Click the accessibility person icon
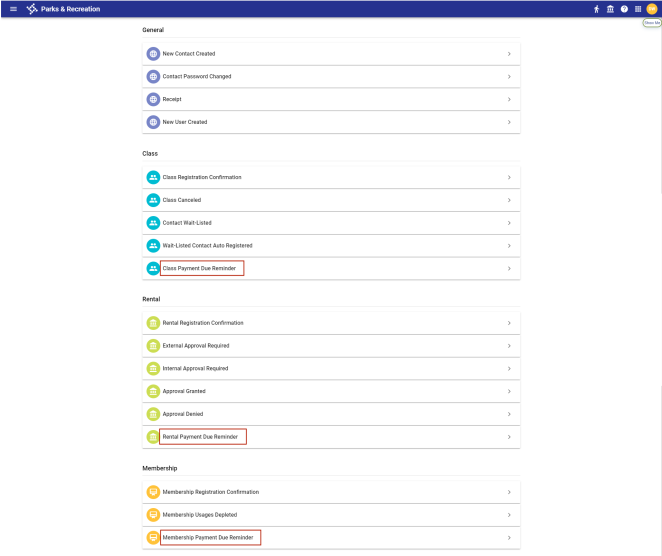The height and width of the screenshot is (556, 662). (596, 9)
